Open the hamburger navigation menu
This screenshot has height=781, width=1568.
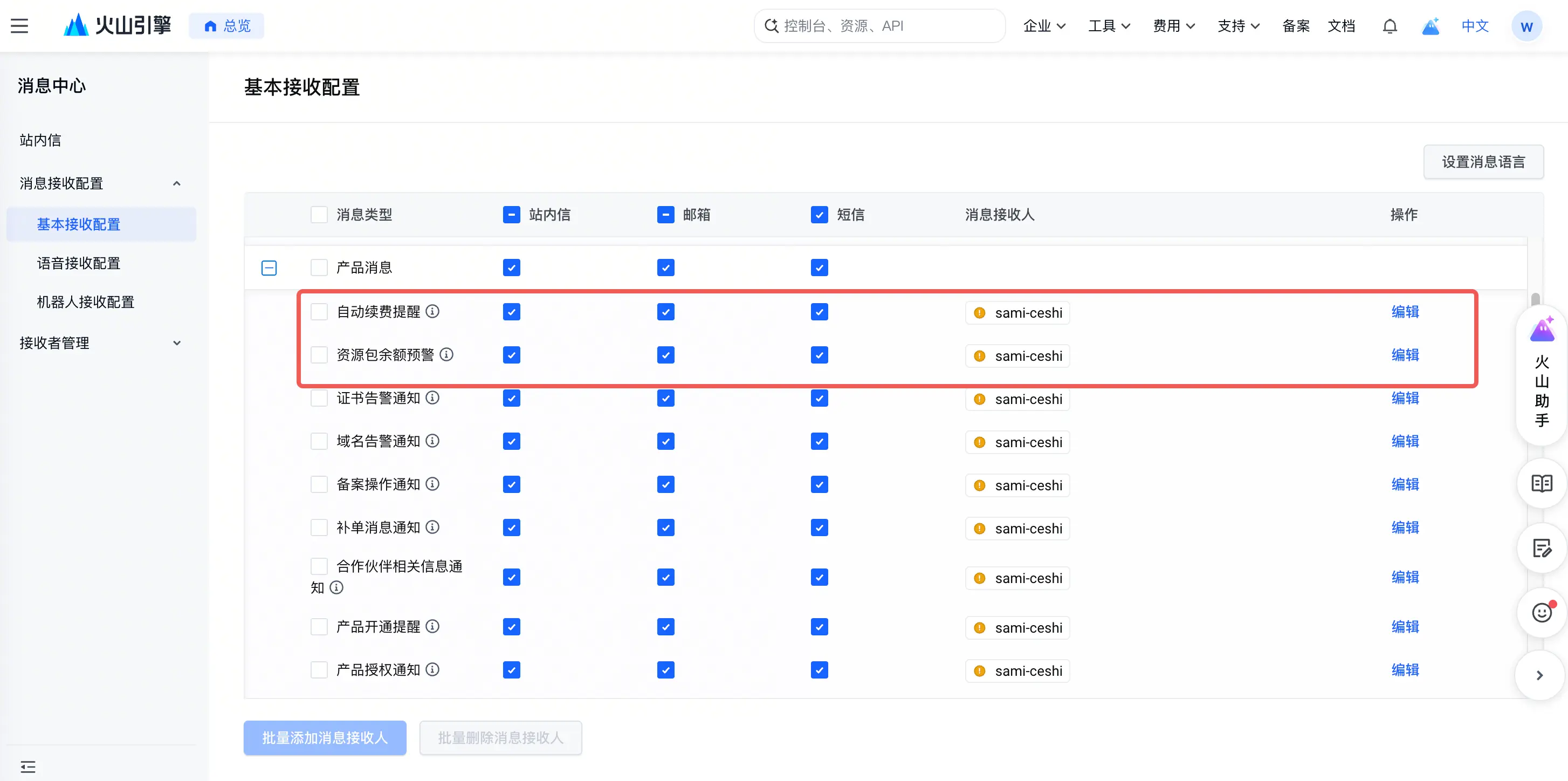19,25
